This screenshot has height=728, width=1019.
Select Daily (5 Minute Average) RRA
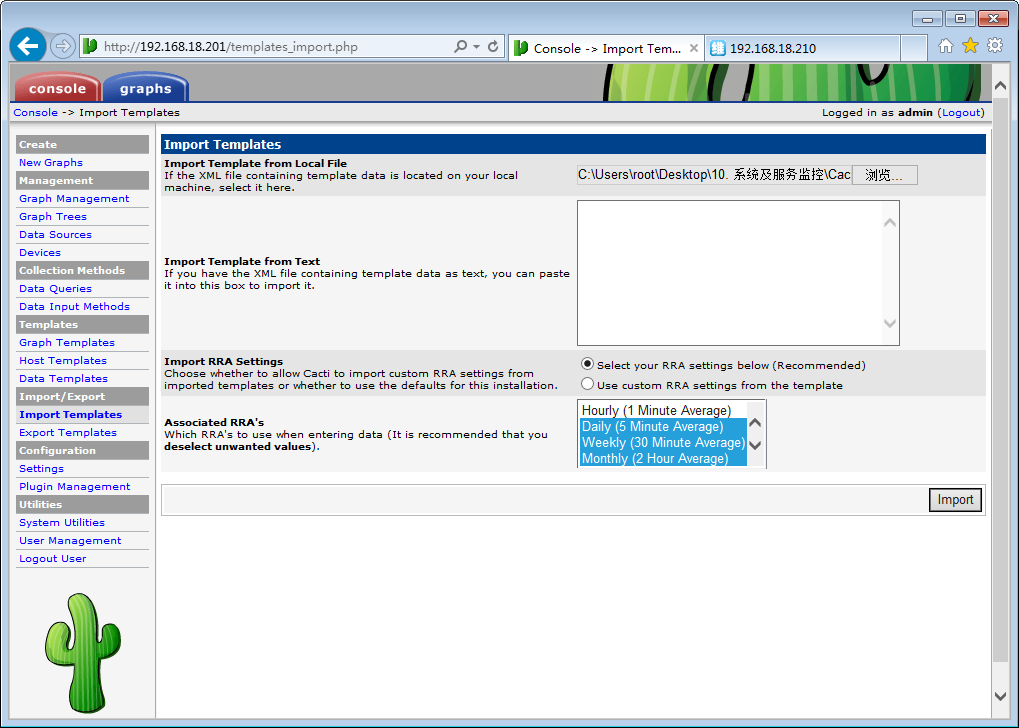coord(663,426)
